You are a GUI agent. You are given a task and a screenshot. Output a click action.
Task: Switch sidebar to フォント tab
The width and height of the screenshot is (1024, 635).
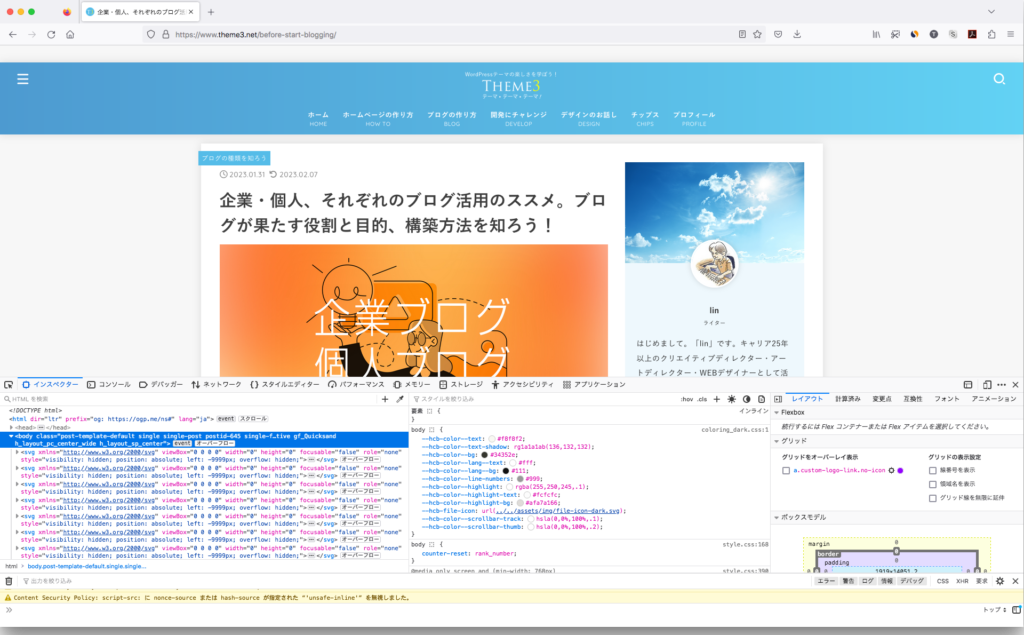(x=946, y=399)
